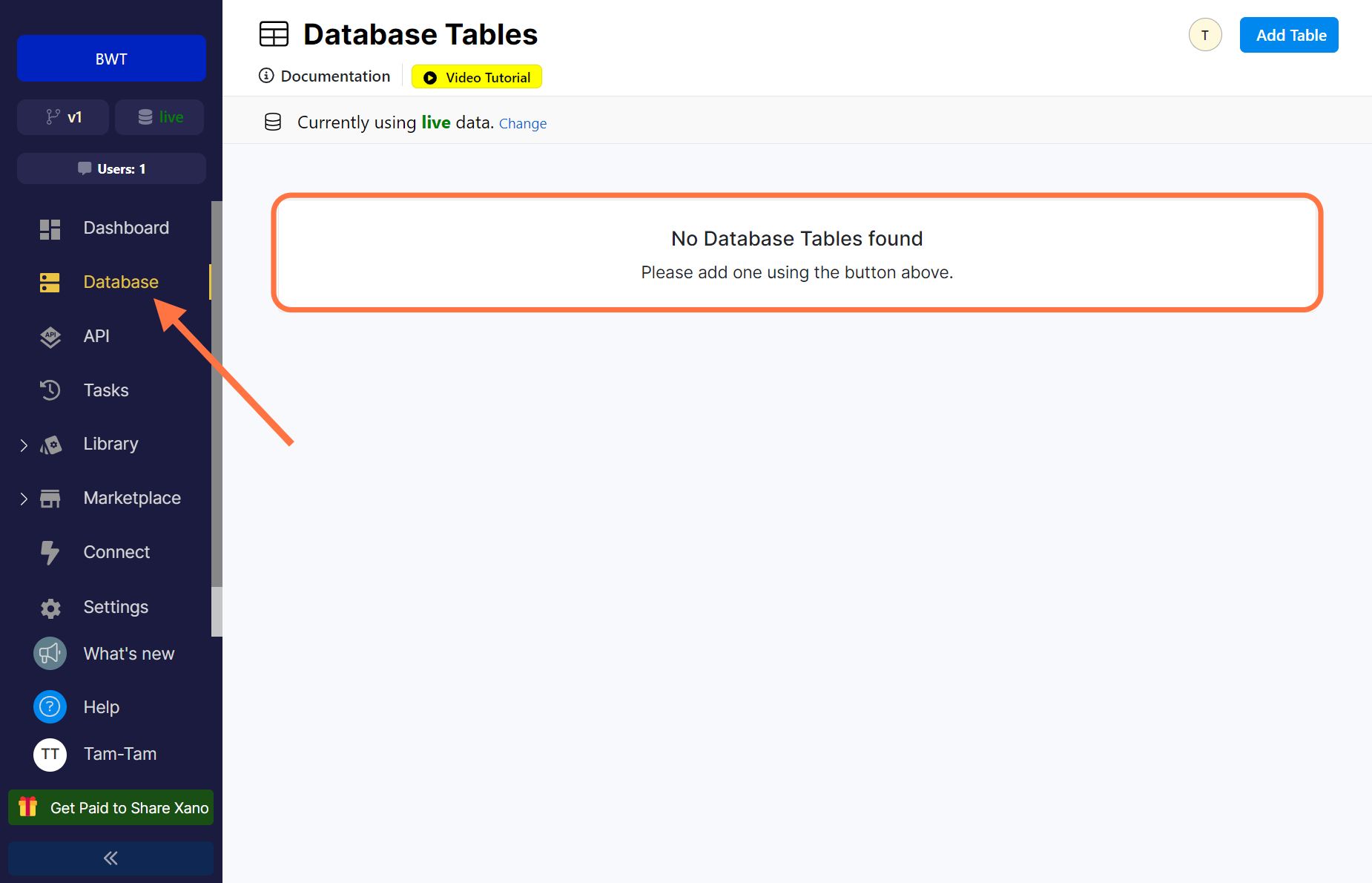
Task: Expand the Library menu chevron
Action: coord(24,445)
